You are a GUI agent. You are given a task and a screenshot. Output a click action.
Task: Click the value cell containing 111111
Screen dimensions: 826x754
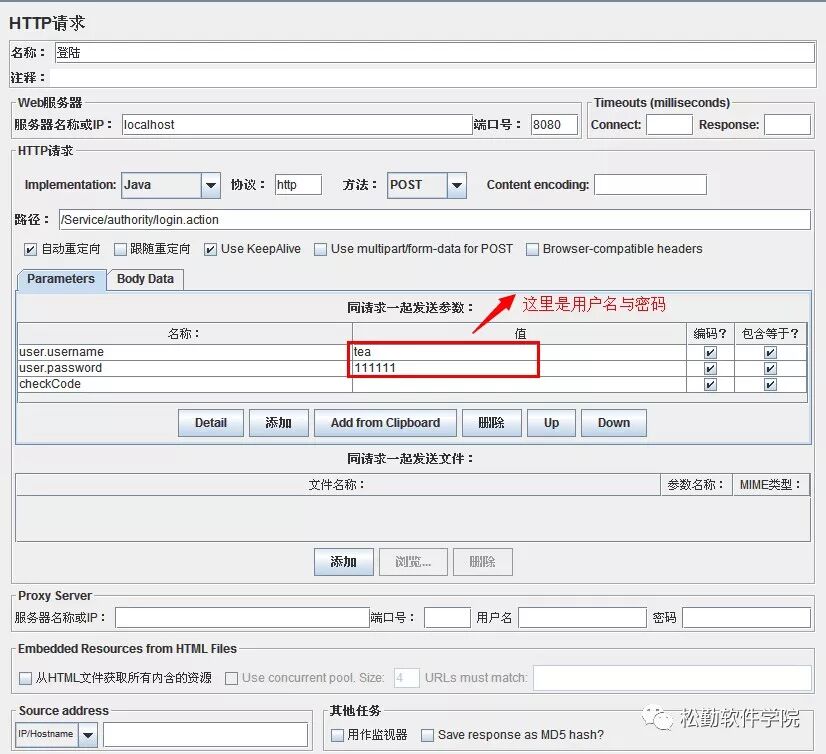point(519,368)
